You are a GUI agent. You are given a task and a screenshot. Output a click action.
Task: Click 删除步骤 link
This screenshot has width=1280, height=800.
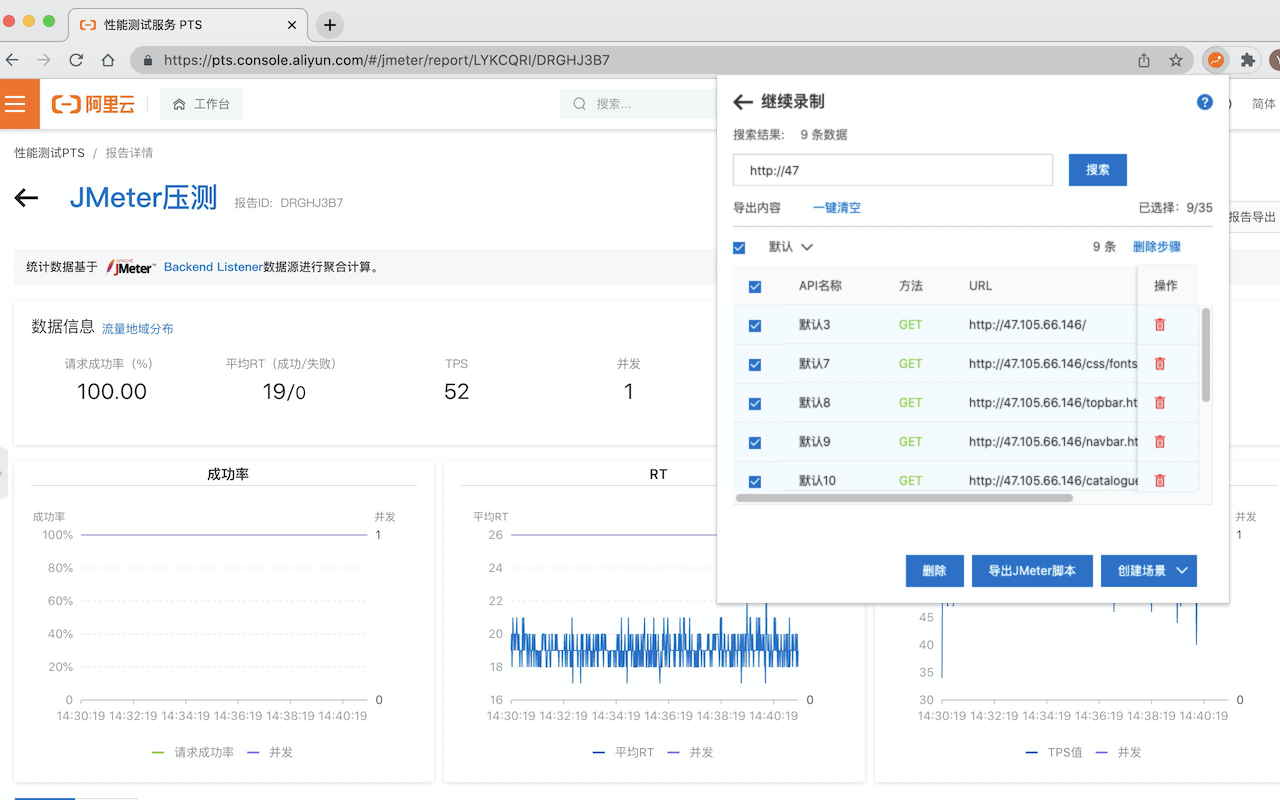coord(1157,247)
